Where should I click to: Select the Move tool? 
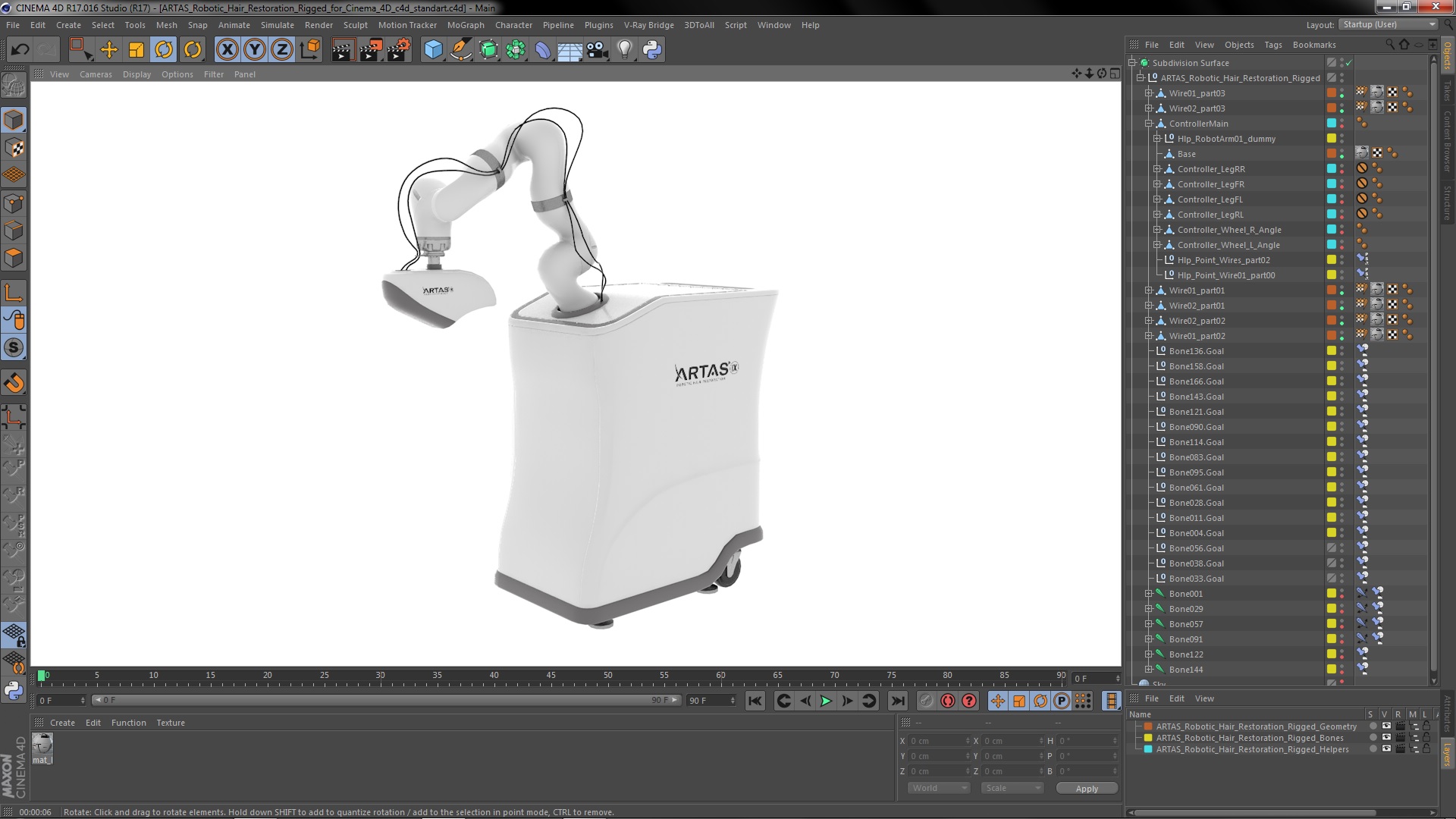coord(109,50)
